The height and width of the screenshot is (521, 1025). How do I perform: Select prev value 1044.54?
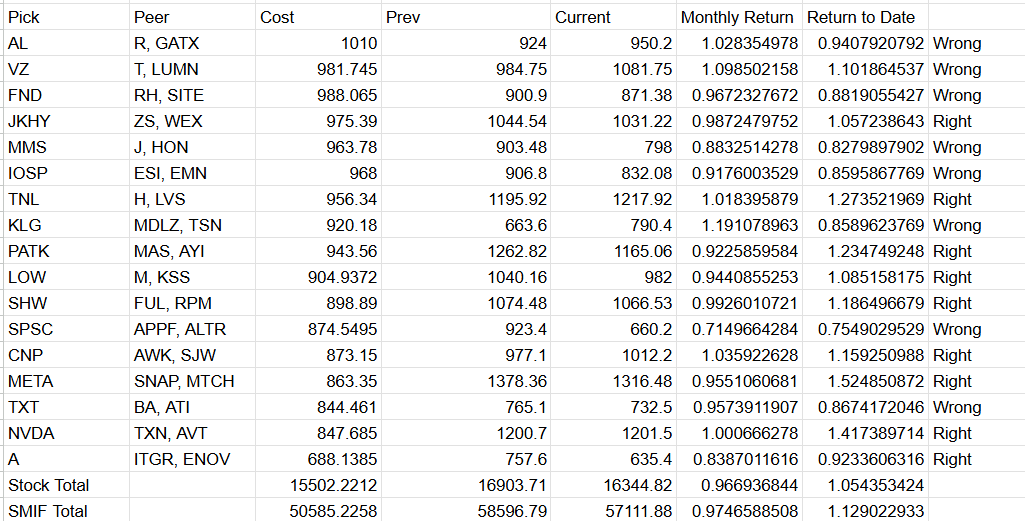[x=466, y=121]
